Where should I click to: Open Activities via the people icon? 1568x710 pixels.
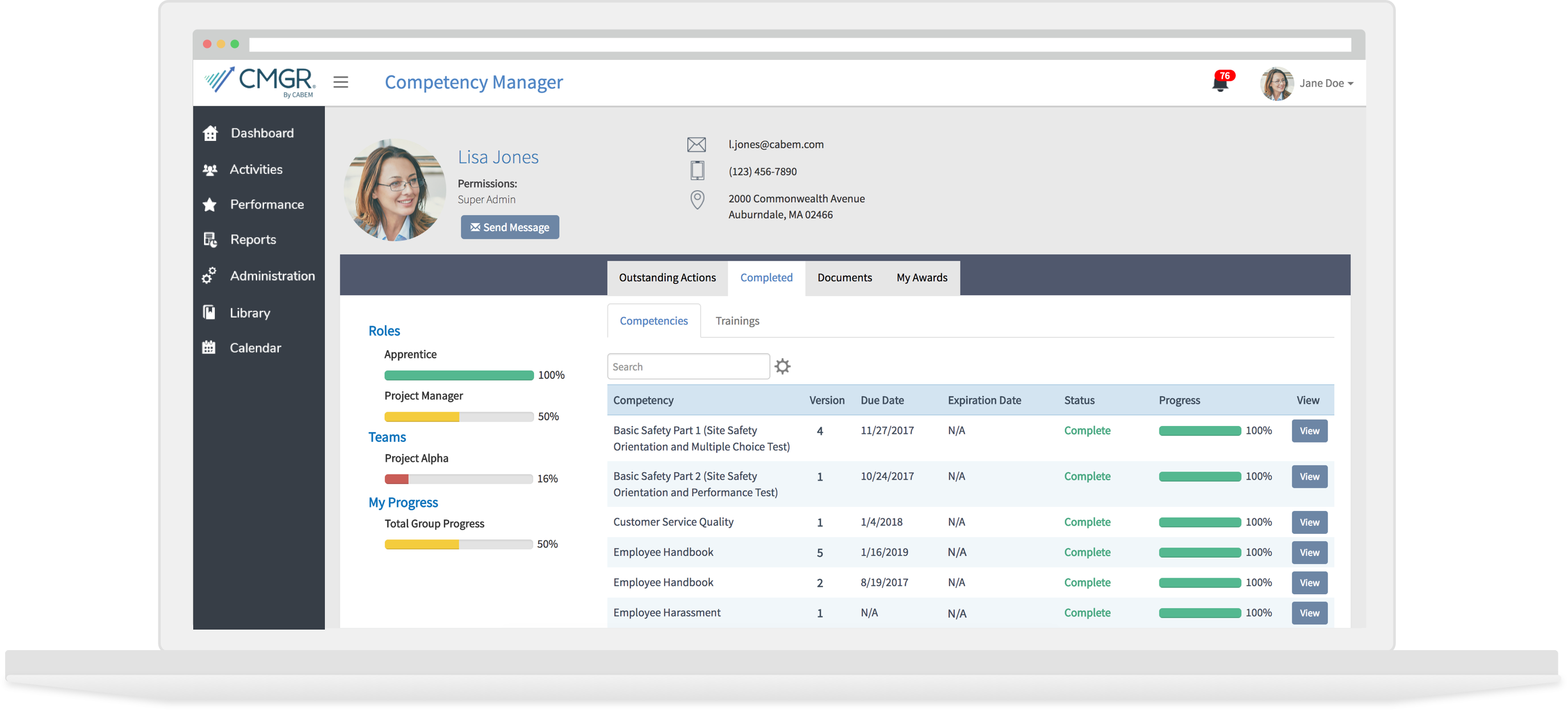pos(210,170)
